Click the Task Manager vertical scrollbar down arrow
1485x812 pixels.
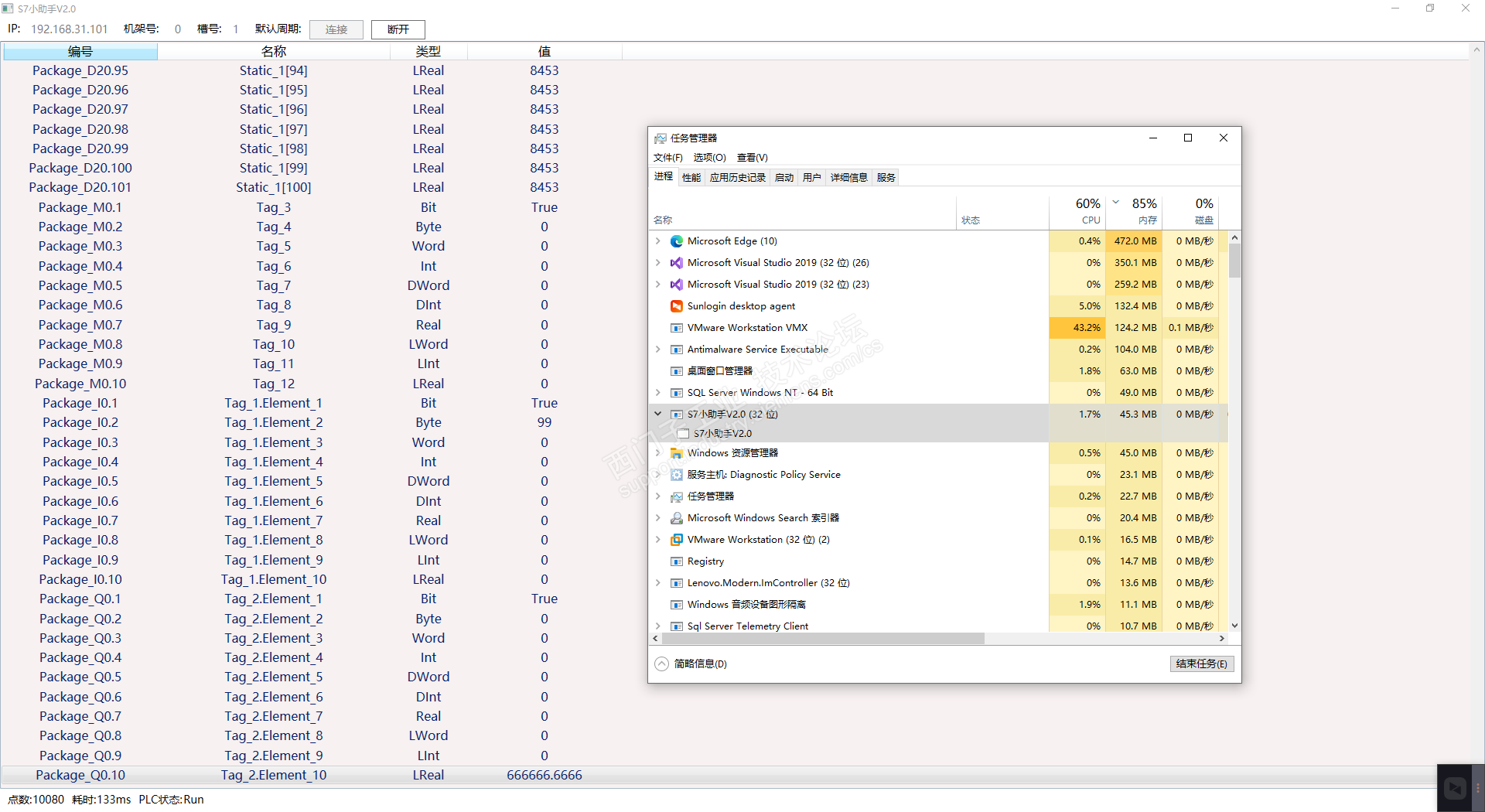[1234, 626]
